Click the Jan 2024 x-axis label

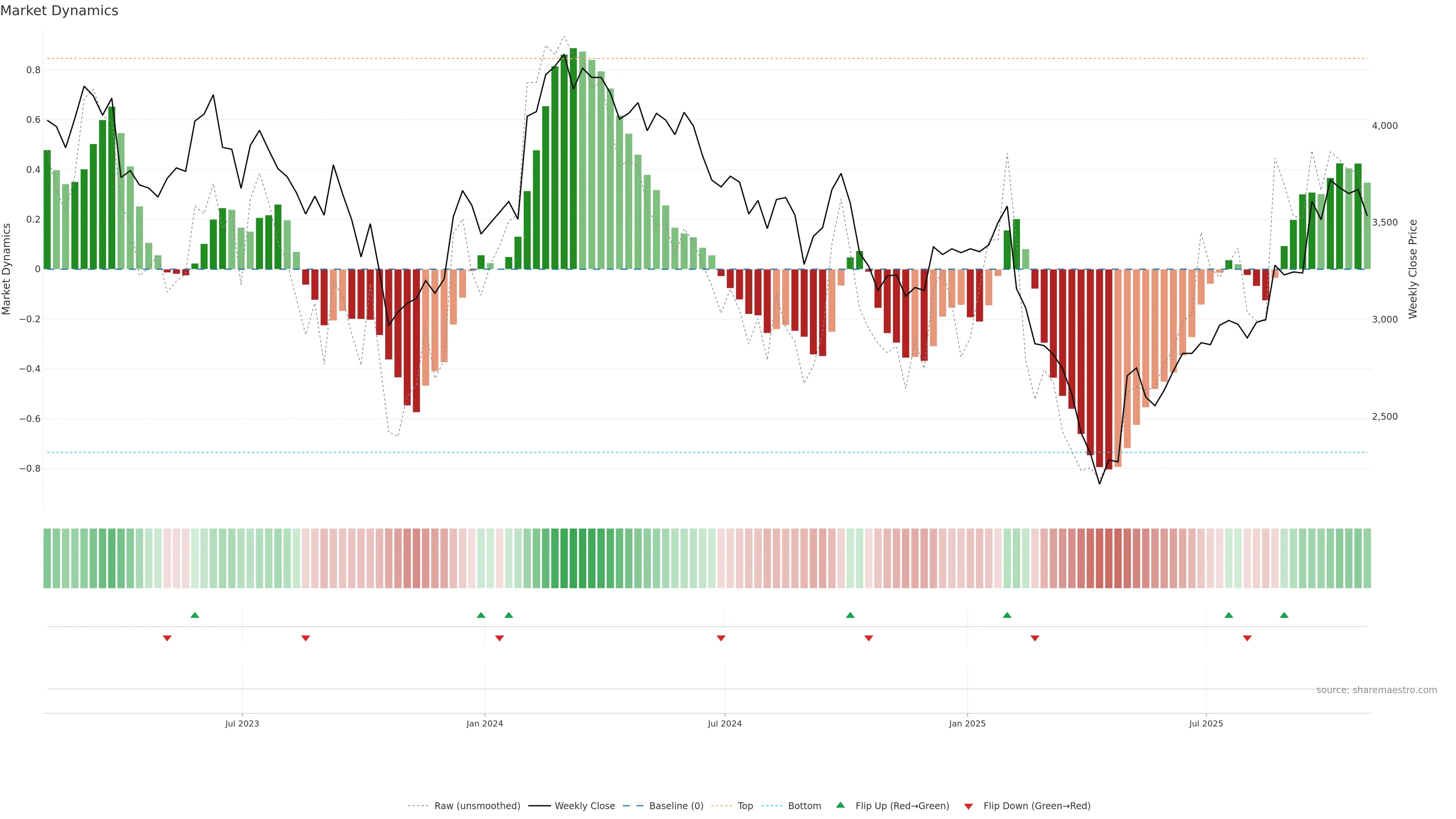tap(485, 723)
